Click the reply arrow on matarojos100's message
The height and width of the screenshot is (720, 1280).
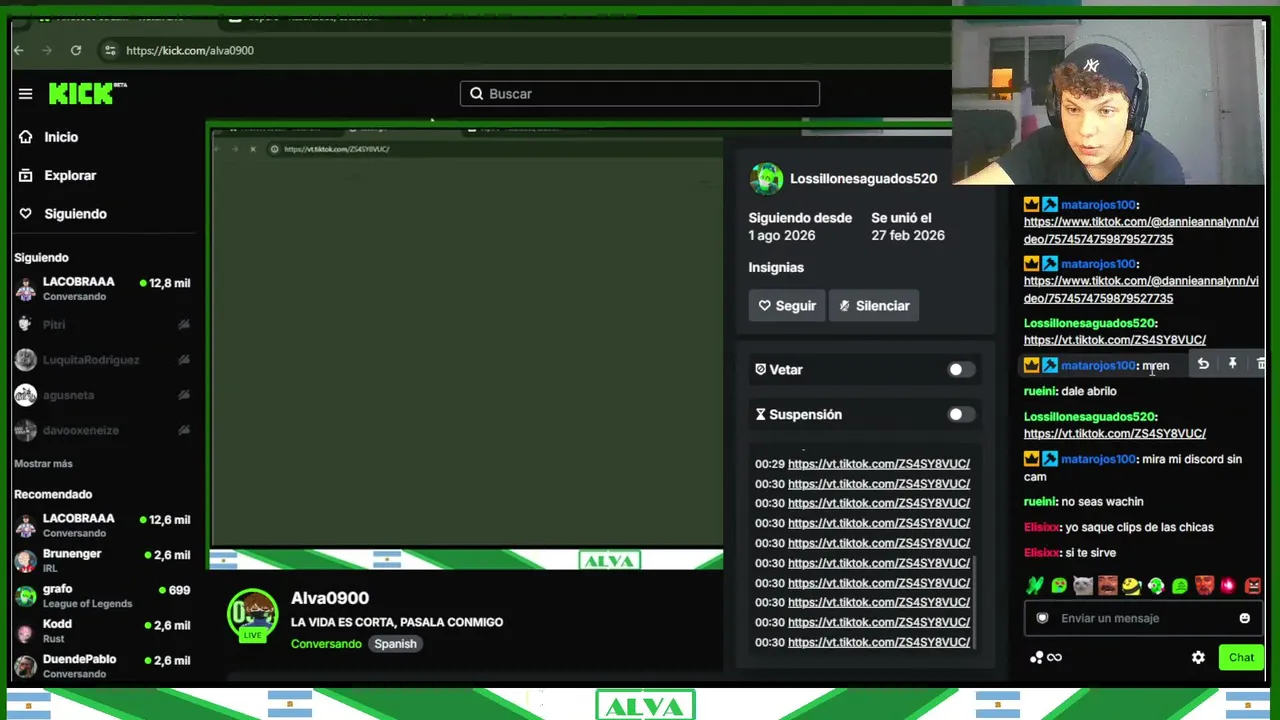(1203, 364)
